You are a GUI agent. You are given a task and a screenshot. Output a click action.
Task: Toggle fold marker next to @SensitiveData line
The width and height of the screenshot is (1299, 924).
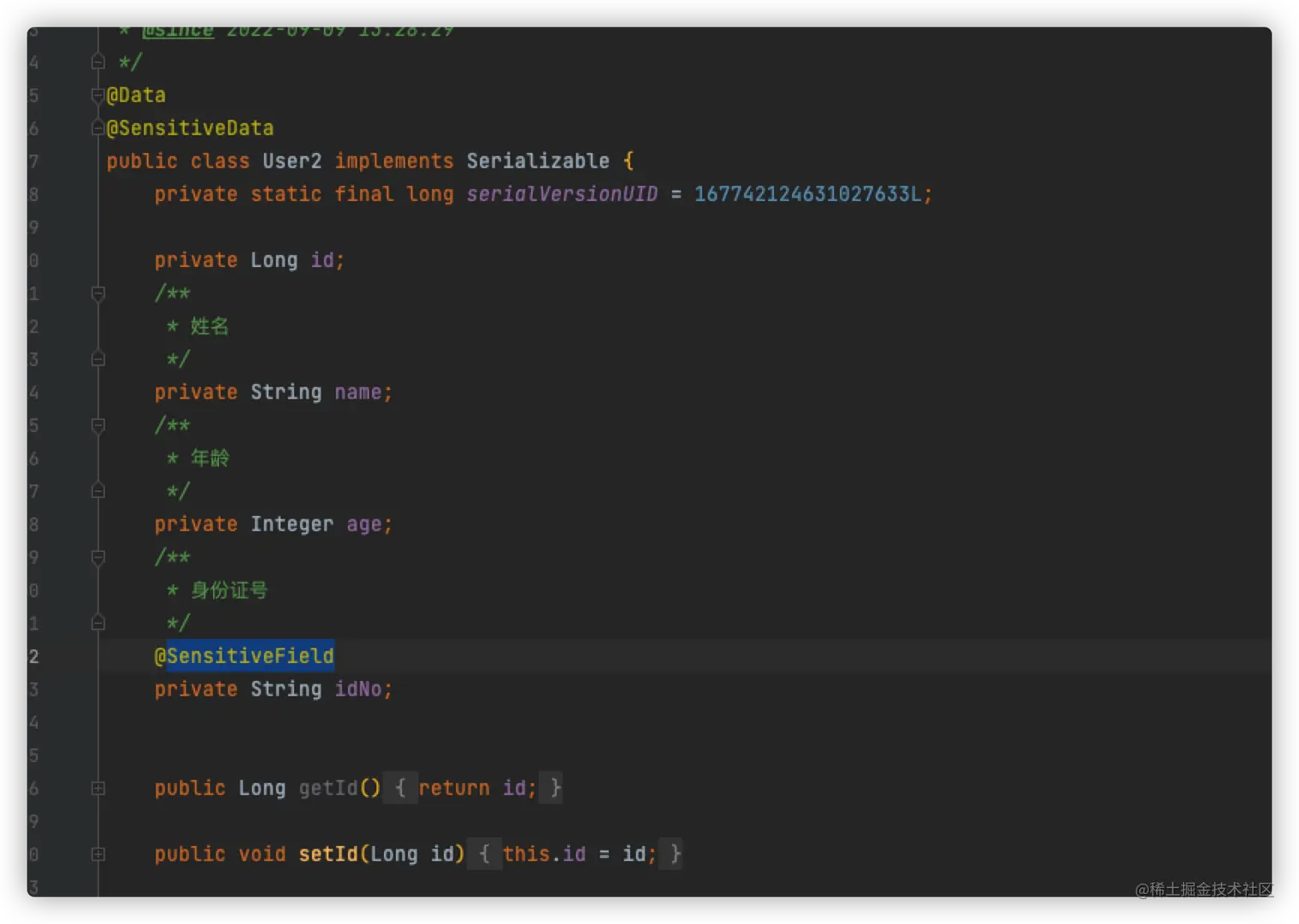coord(98,128)
